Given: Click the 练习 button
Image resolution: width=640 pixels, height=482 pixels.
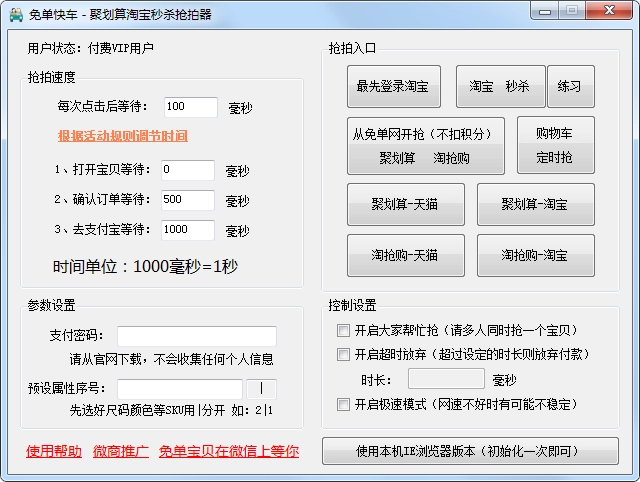Looking at the screenshot, I should [571, 87].
